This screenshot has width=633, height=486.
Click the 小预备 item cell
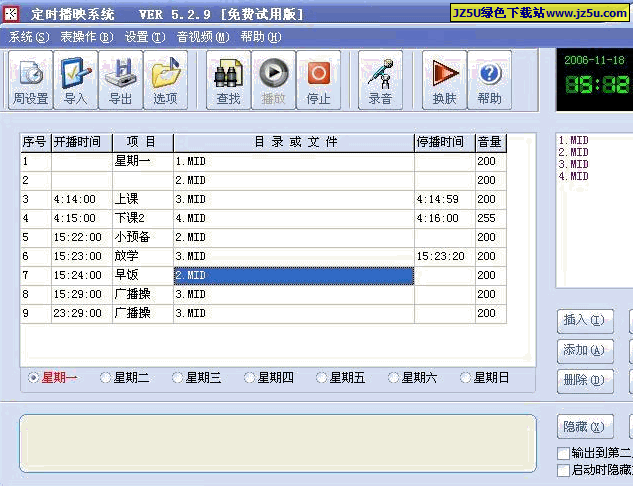click(x=143, y=237)
